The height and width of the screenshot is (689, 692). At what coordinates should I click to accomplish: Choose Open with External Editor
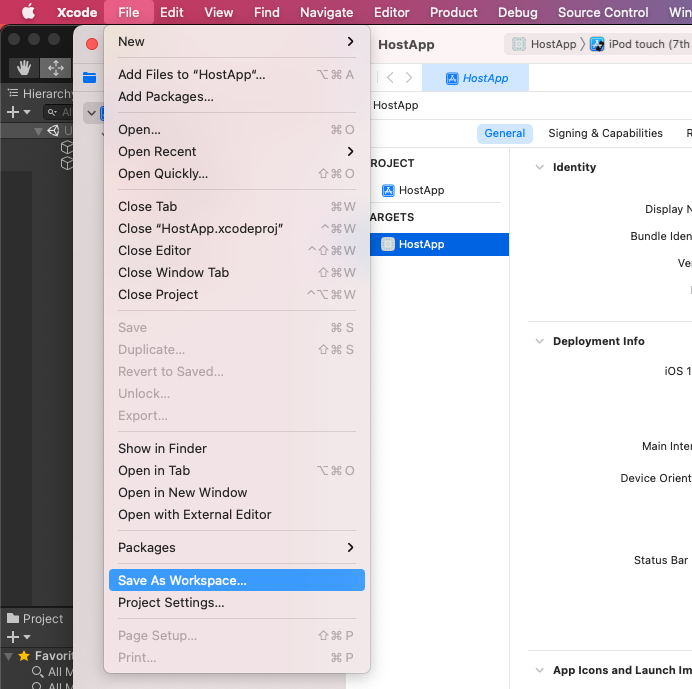click(237, 515)
